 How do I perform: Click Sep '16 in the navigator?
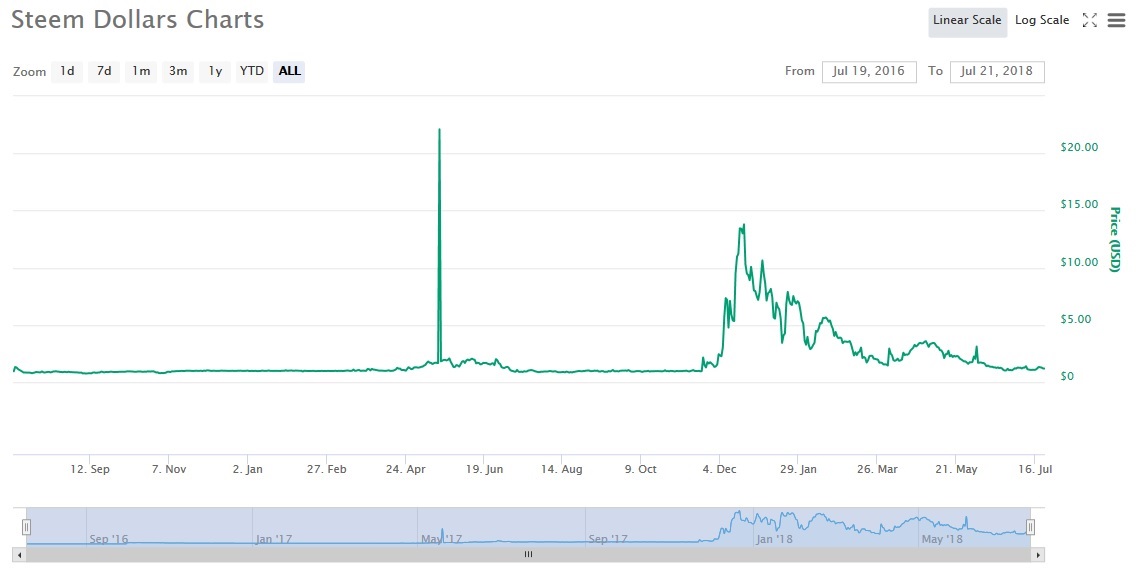point(108,539)
